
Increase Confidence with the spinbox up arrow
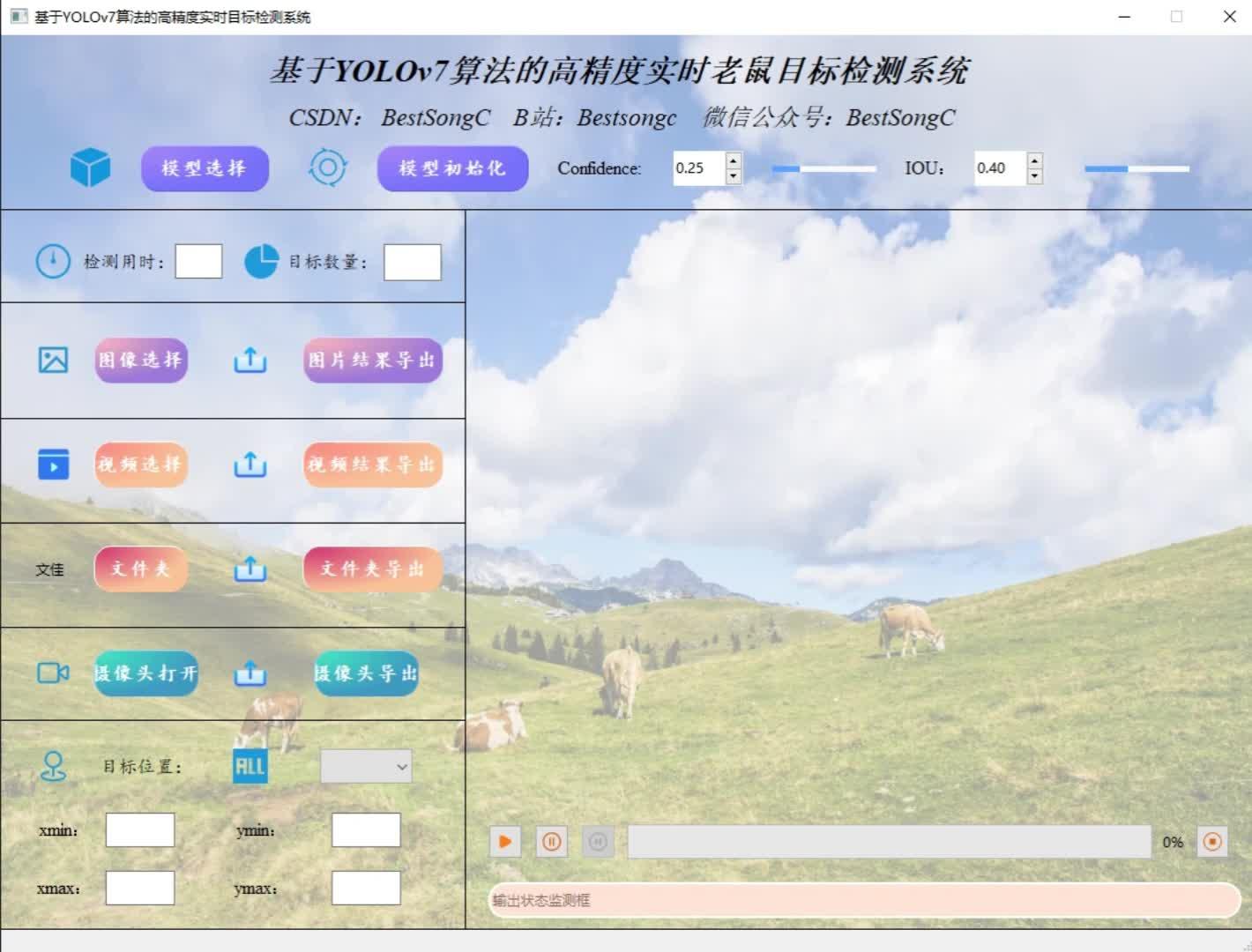pos(732,161)
